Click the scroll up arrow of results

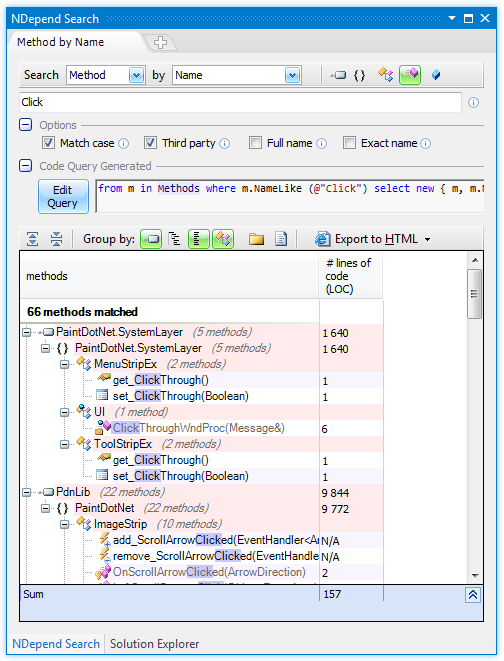(x=475, y=260)
